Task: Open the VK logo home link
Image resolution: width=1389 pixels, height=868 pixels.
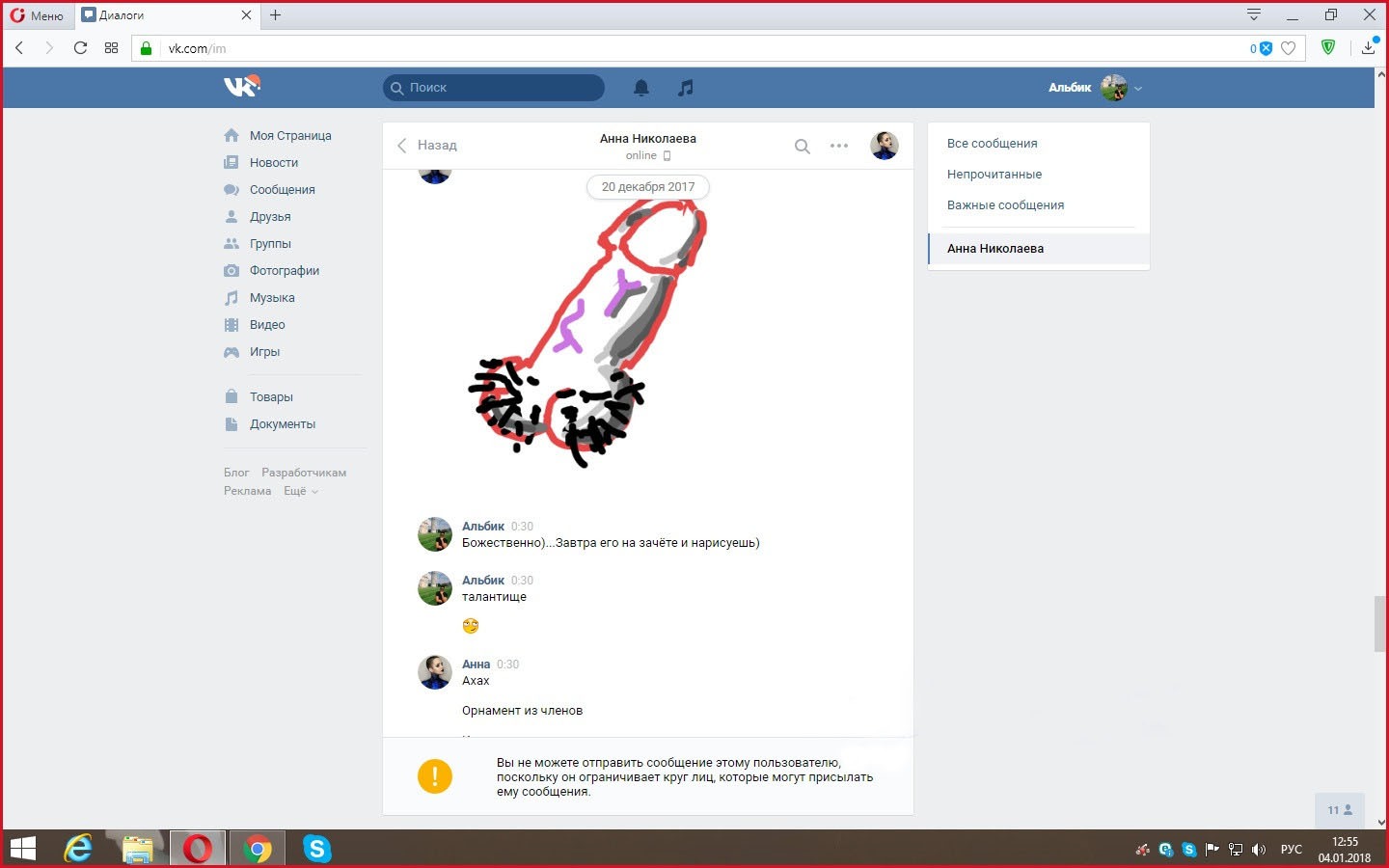Action: click(241, 87)
